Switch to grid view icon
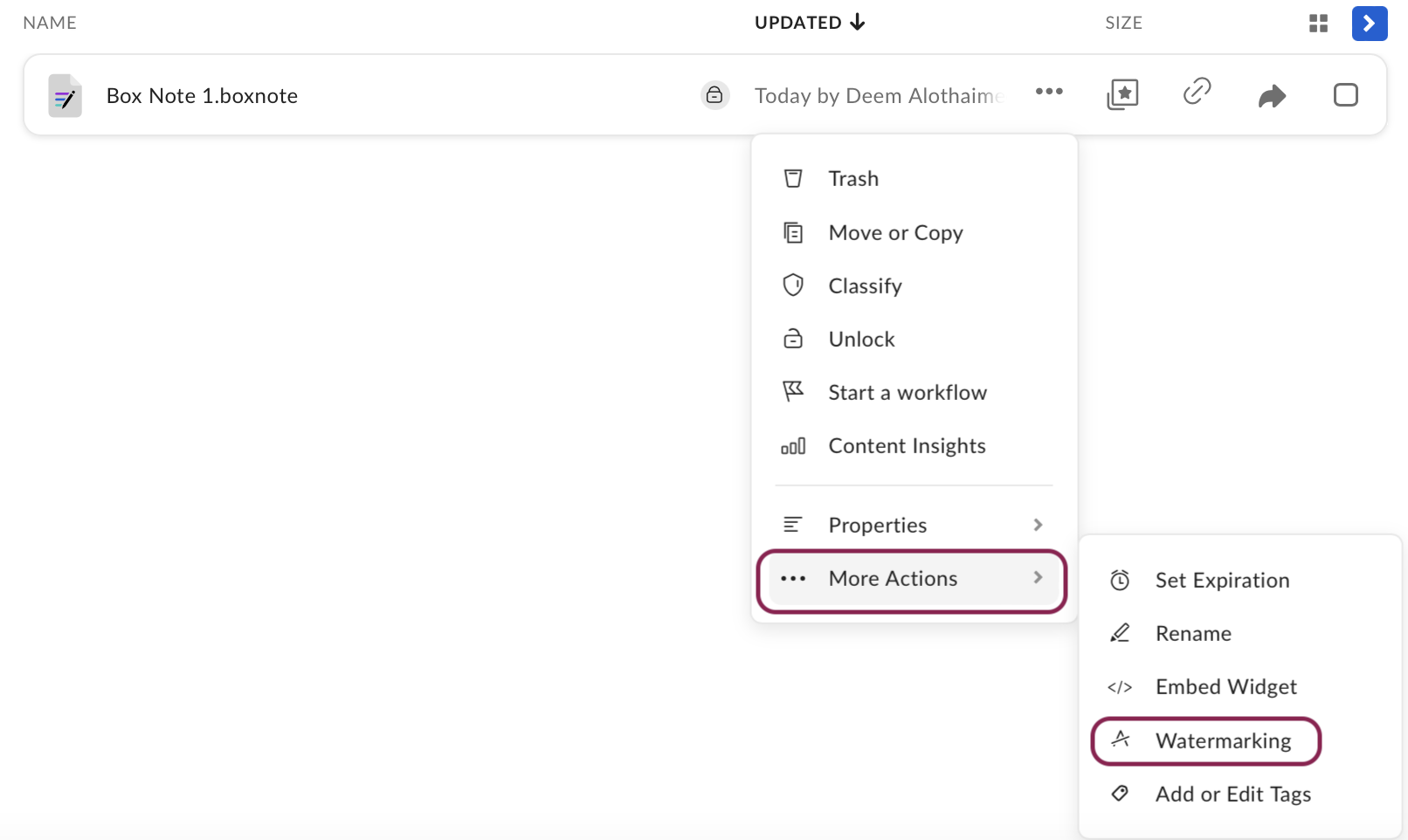 click(1318, 24)
